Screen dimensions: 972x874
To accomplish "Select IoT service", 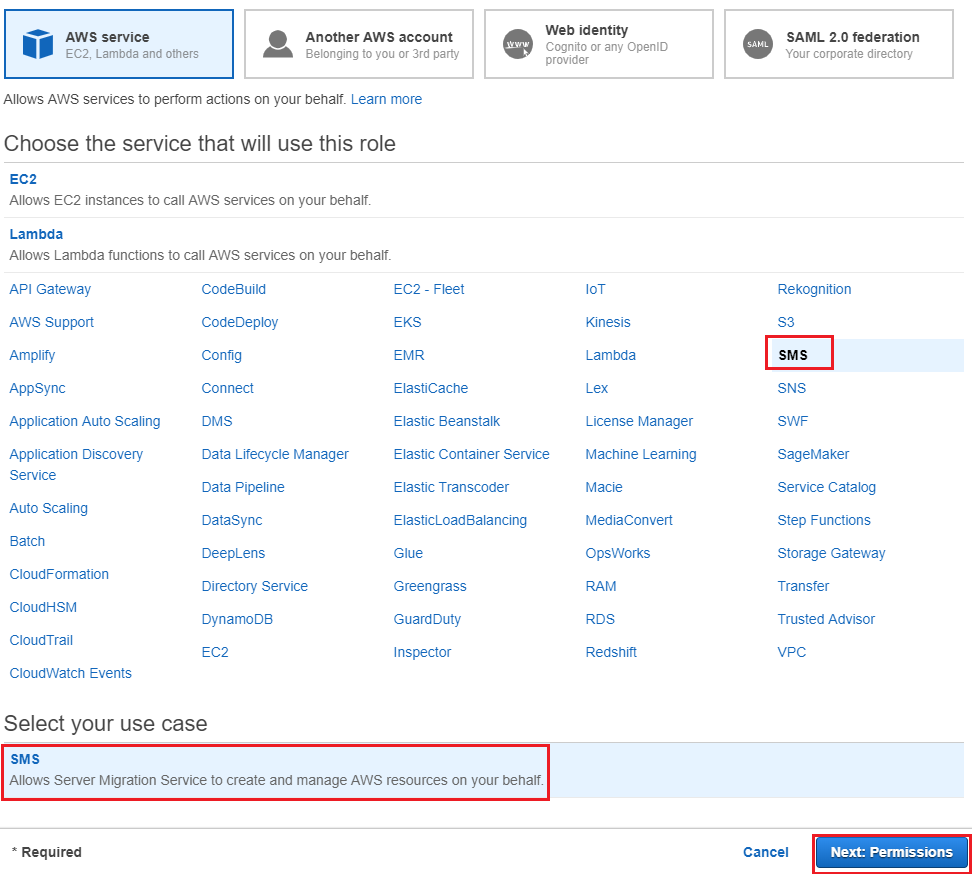I will (x=596, y=289).
